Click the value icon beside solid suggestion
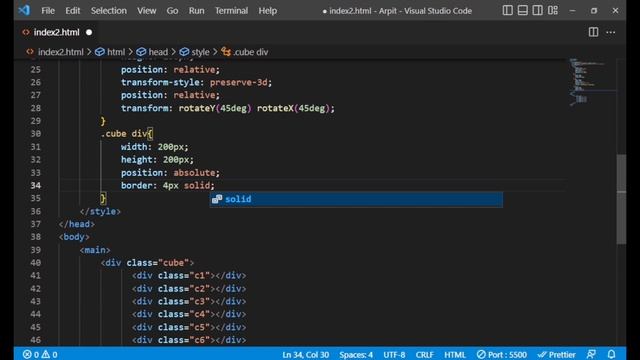This screenshot has height=360, width=640. 217,199
